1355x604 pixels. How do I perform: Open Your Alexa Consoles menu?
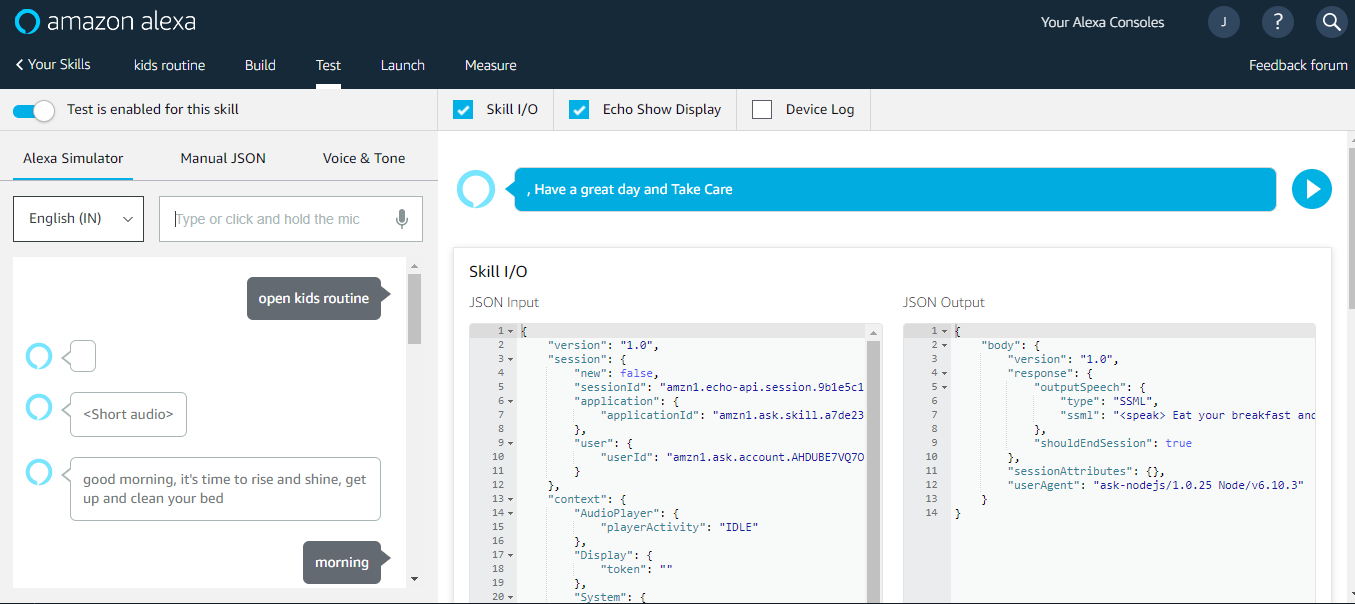[1102, 22]
